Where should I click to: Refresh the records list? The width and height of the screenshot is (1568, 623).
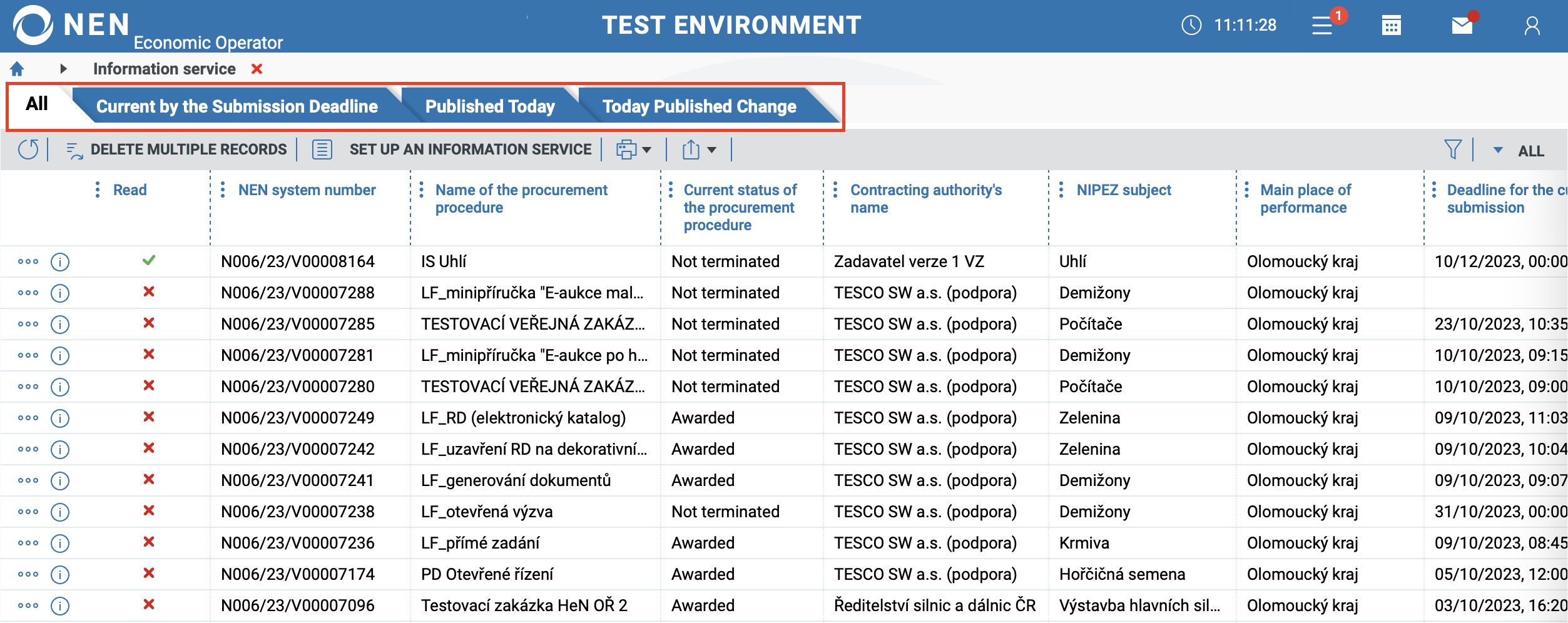[x=28, y=149]
